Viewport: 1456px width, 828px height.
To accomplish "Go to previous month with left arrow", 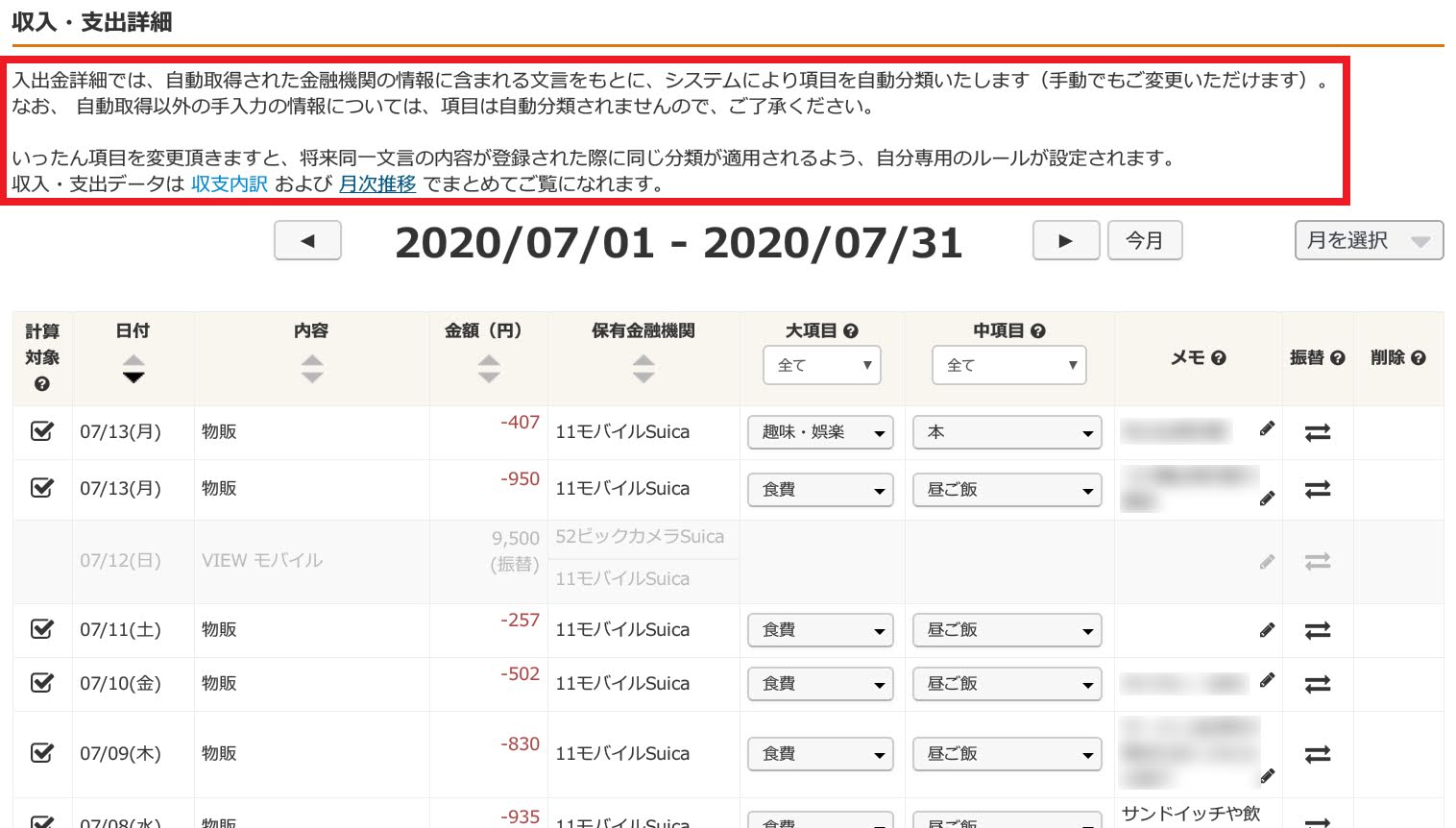I will point(307,240).
